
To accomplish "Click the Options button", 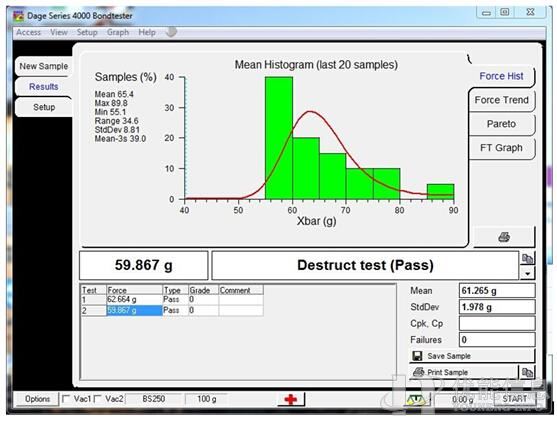I will coord(37,399).
